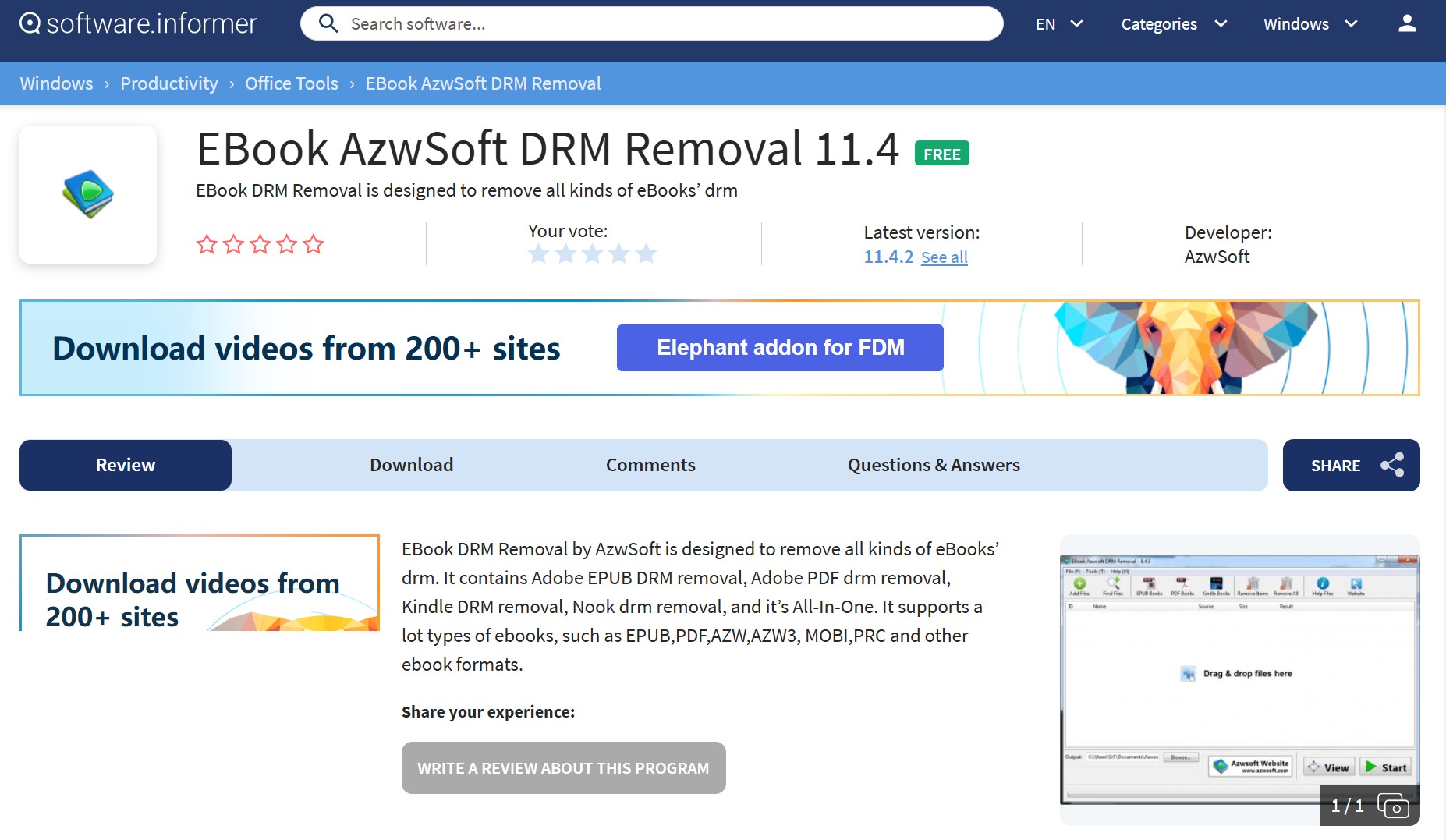Click AzwSoft developer name
This screenshot has height=840, width=1446.
pyautogui.click(x=1217, y=257)
